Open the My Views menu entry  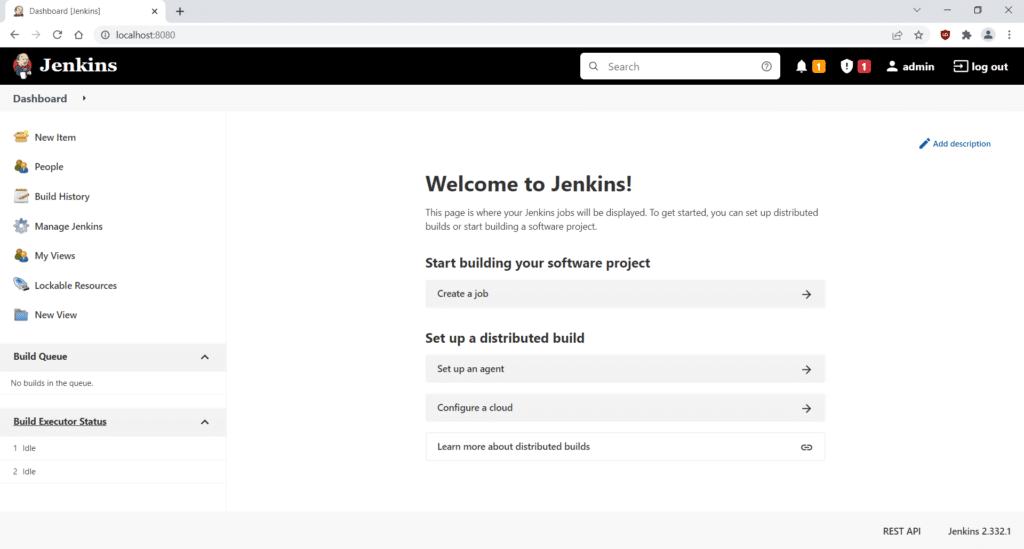click(55, 256)
